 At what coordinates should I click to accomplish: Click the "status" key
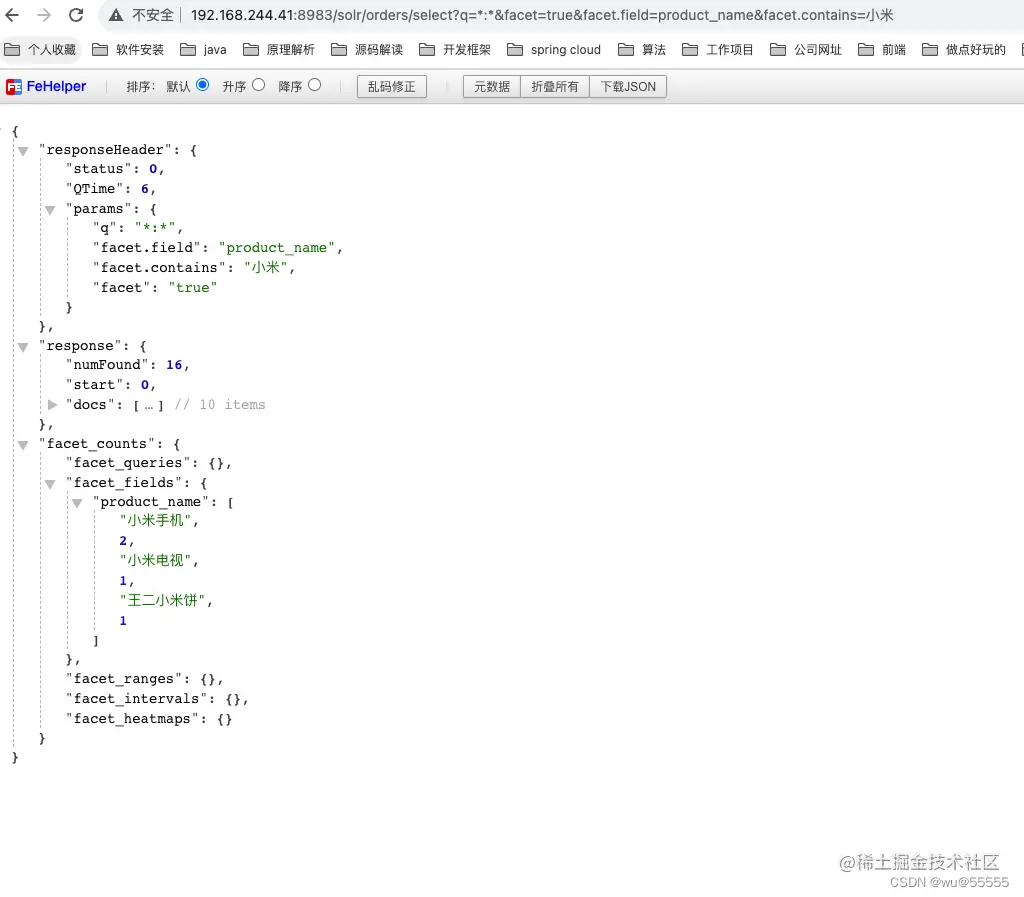99,169
